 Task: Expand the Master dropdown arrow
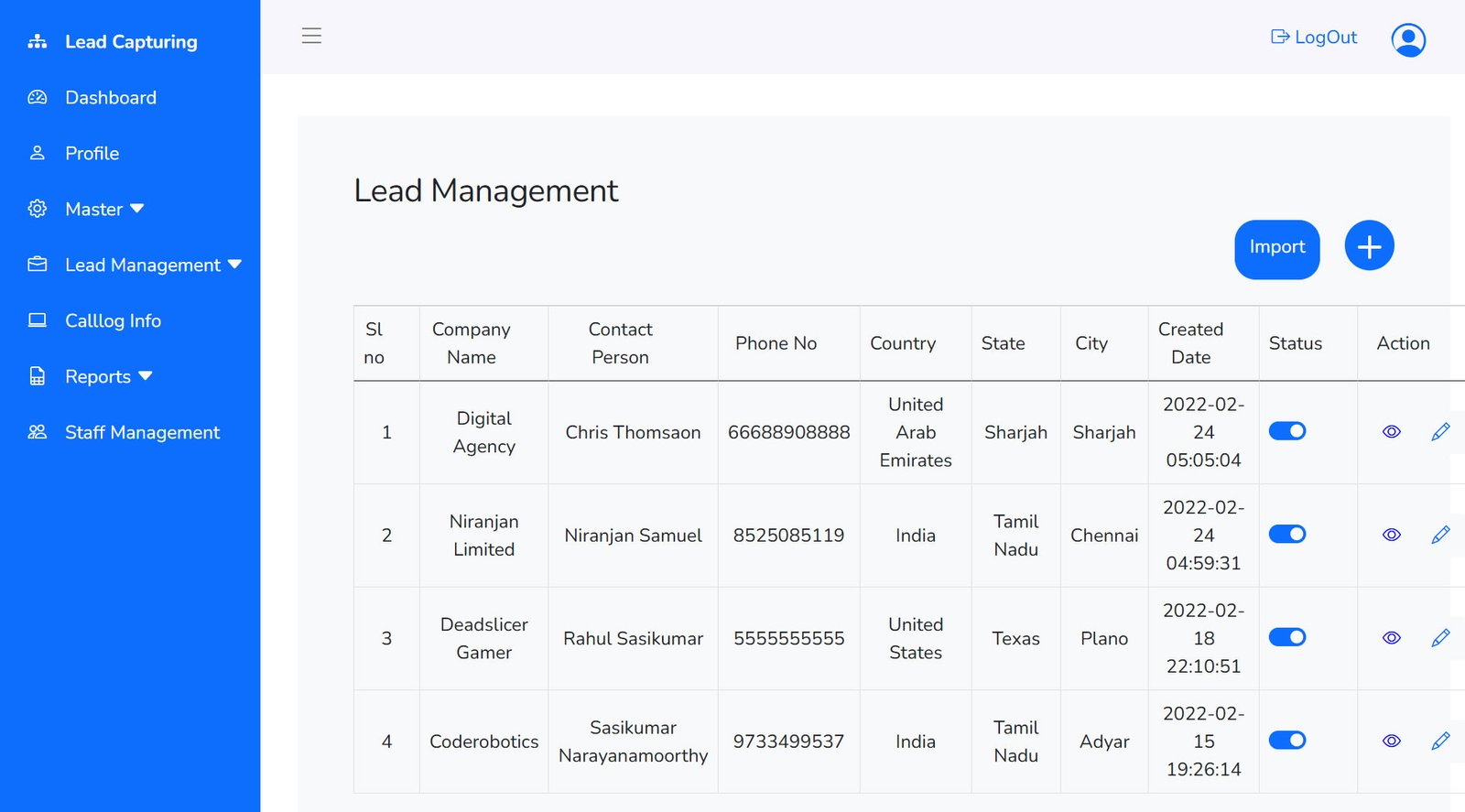[137, 209]
